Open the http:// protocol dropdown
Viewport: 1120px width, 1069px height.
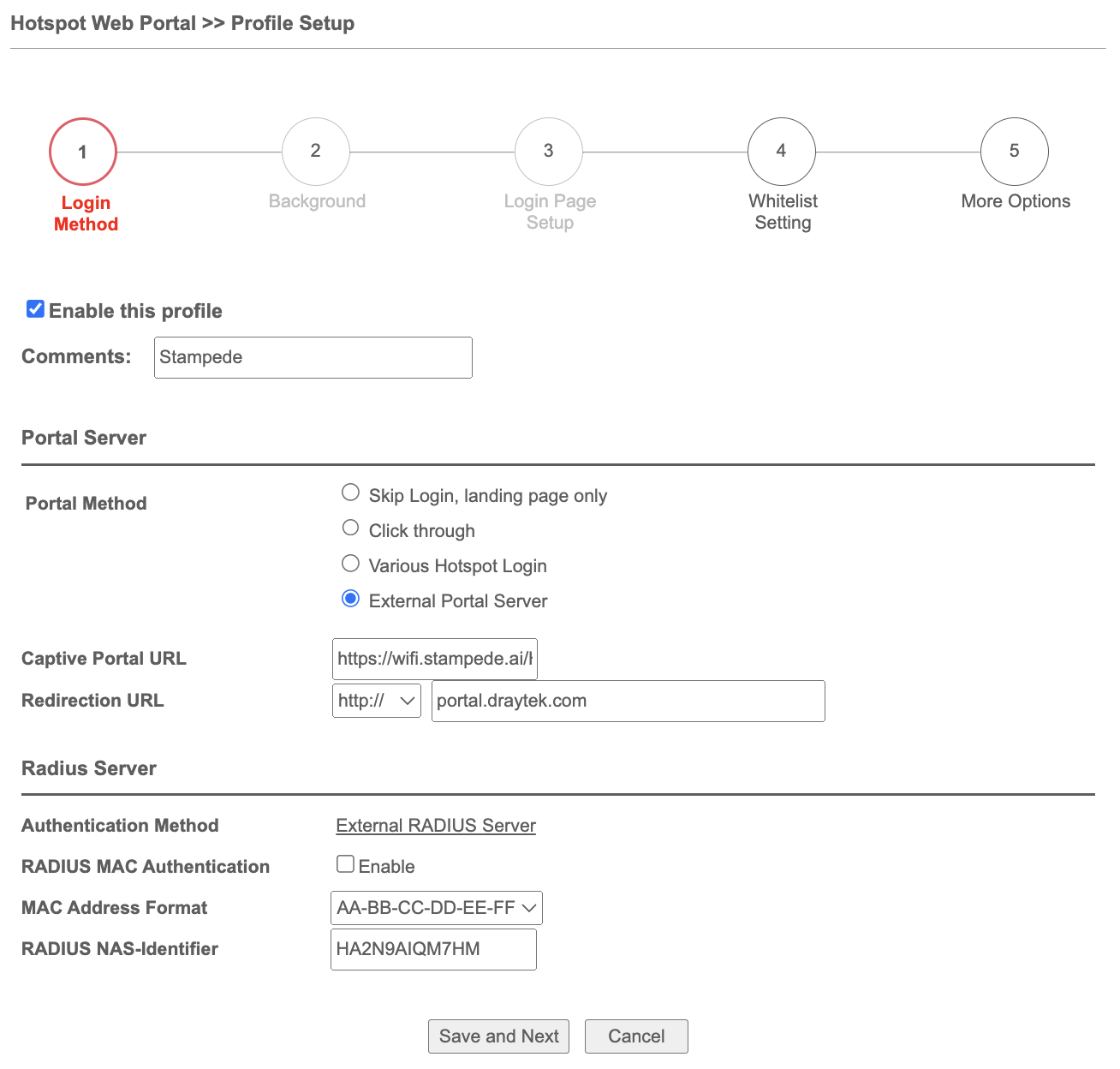click(x=376, y=701)
